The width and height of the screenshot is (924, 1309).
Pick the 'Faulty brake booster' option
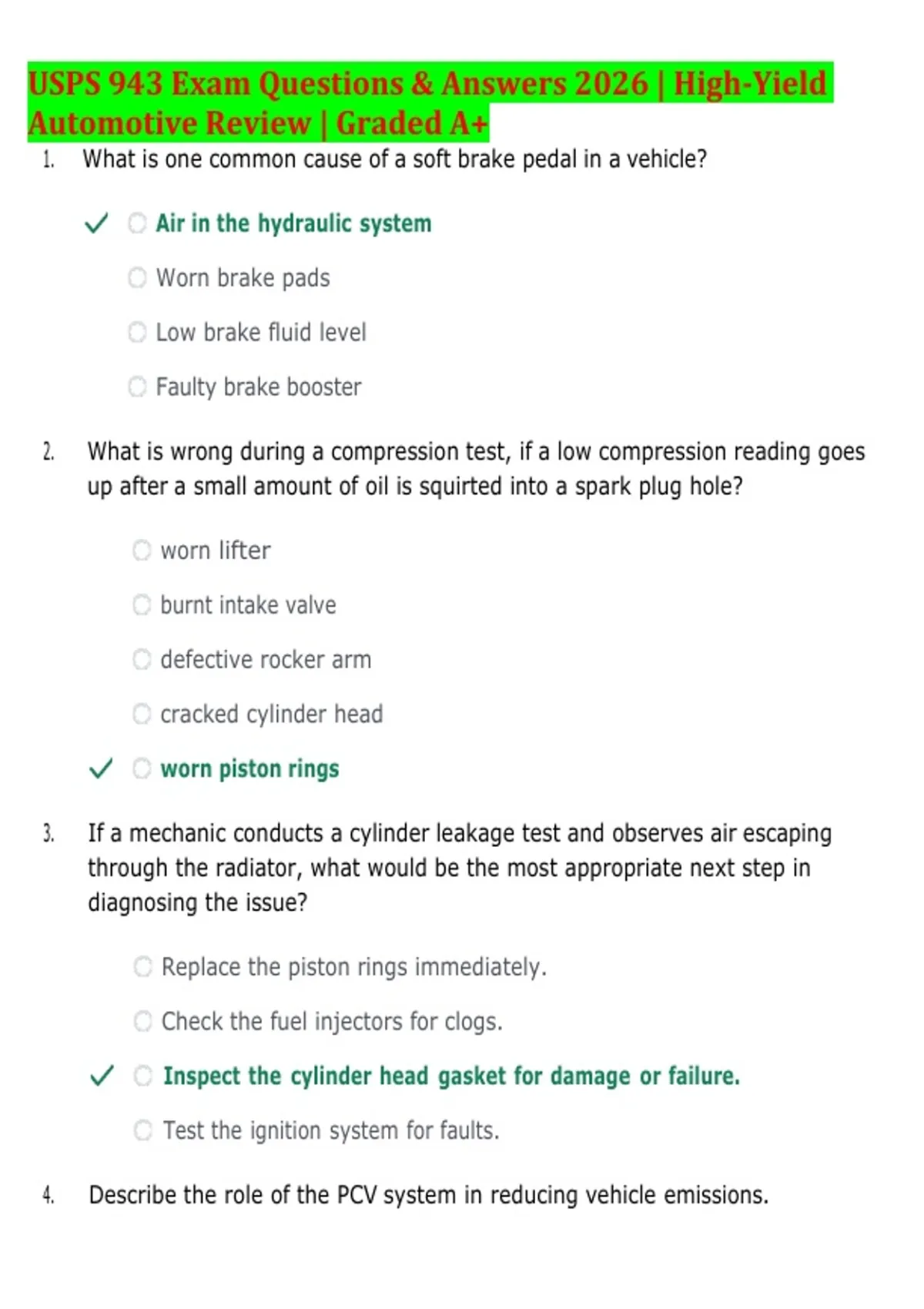tap(137, 387)
